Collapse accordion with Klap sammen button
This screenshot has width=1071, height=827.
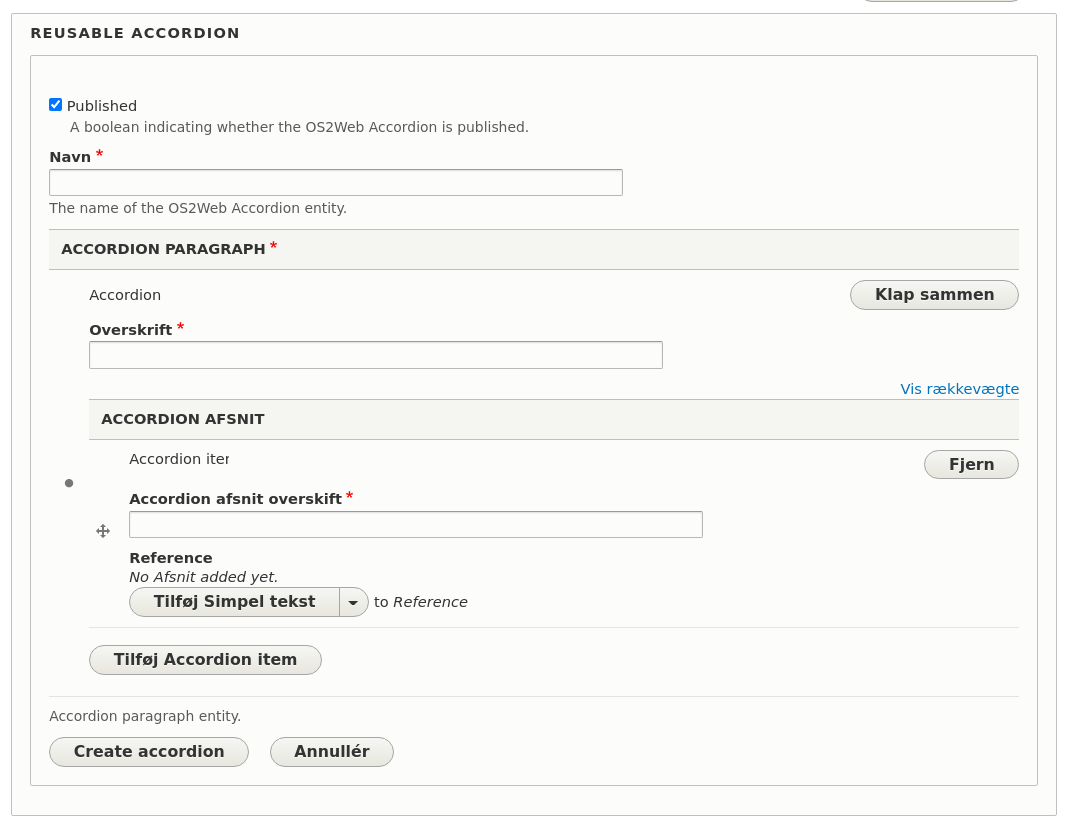934,295
